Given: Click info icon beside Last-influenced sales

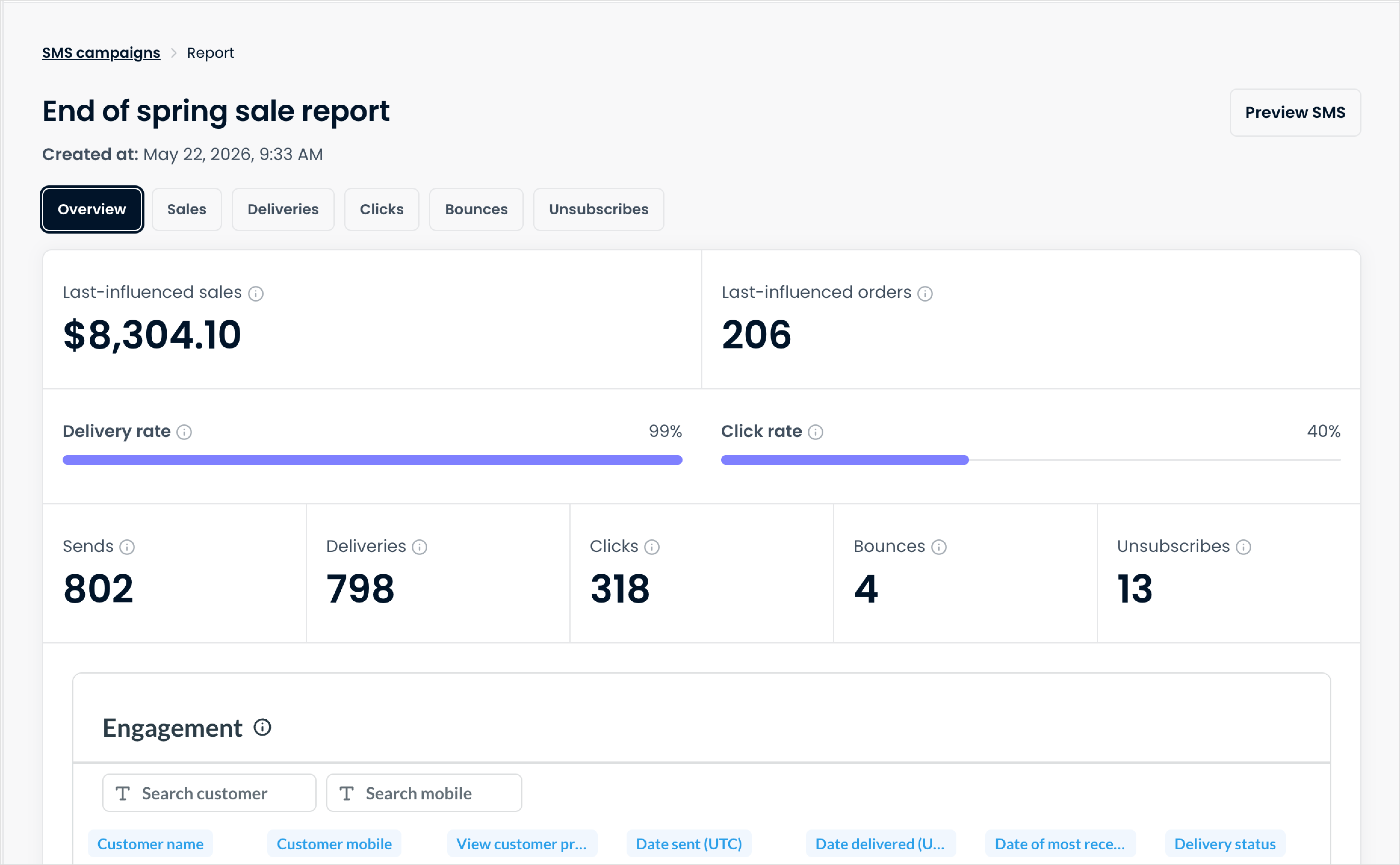Looking at the screenshot, I should point(256,293).
